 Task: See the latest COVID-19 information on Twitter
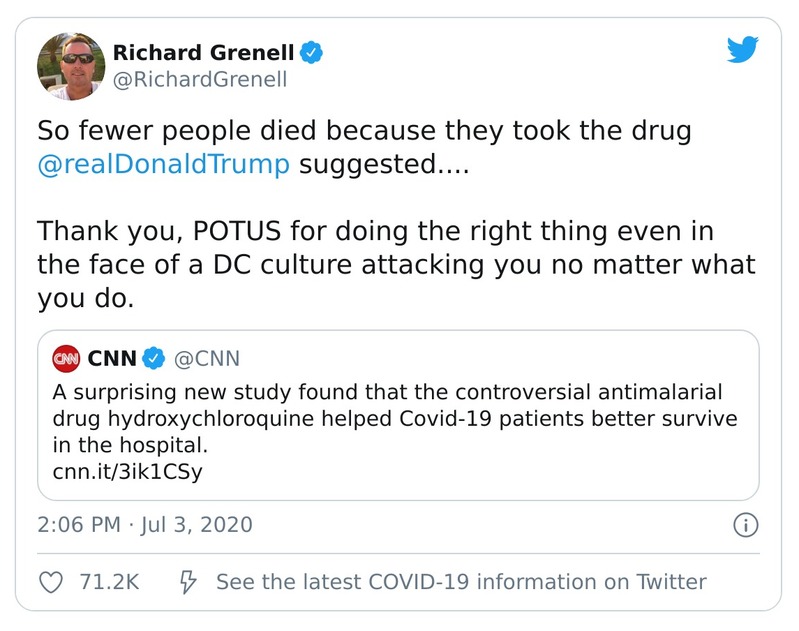460,581
